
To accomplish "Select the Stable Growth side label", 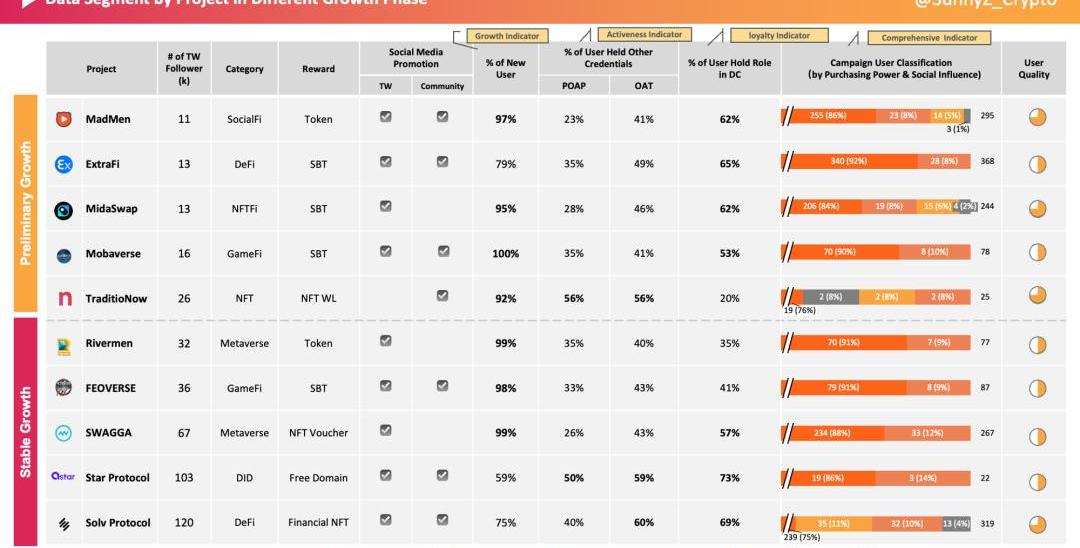I will point(25,432).
